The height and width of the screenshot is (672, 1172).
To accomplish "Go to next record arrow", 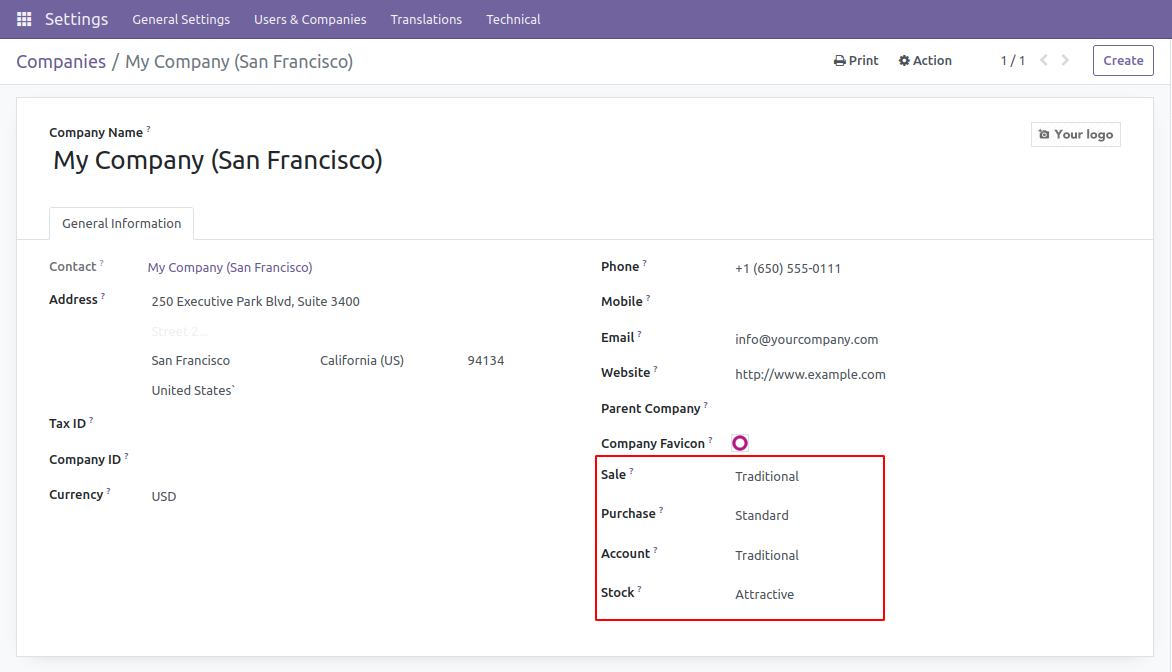I will click(1066, 61).
